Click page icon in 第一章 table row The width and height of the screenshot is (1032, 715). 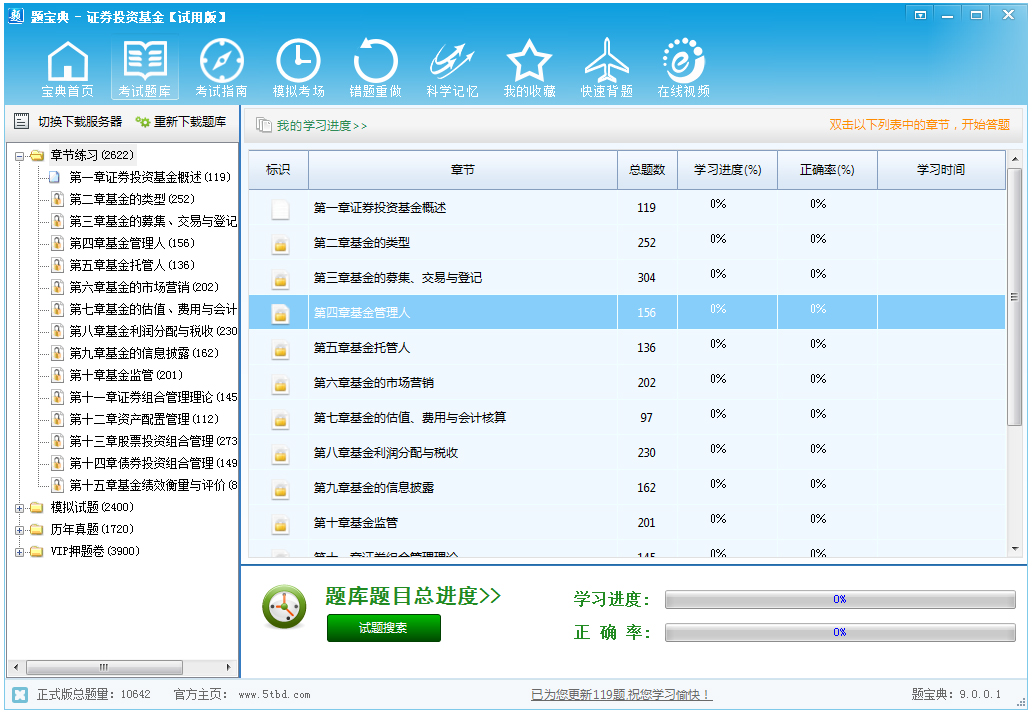click(280, 209)
